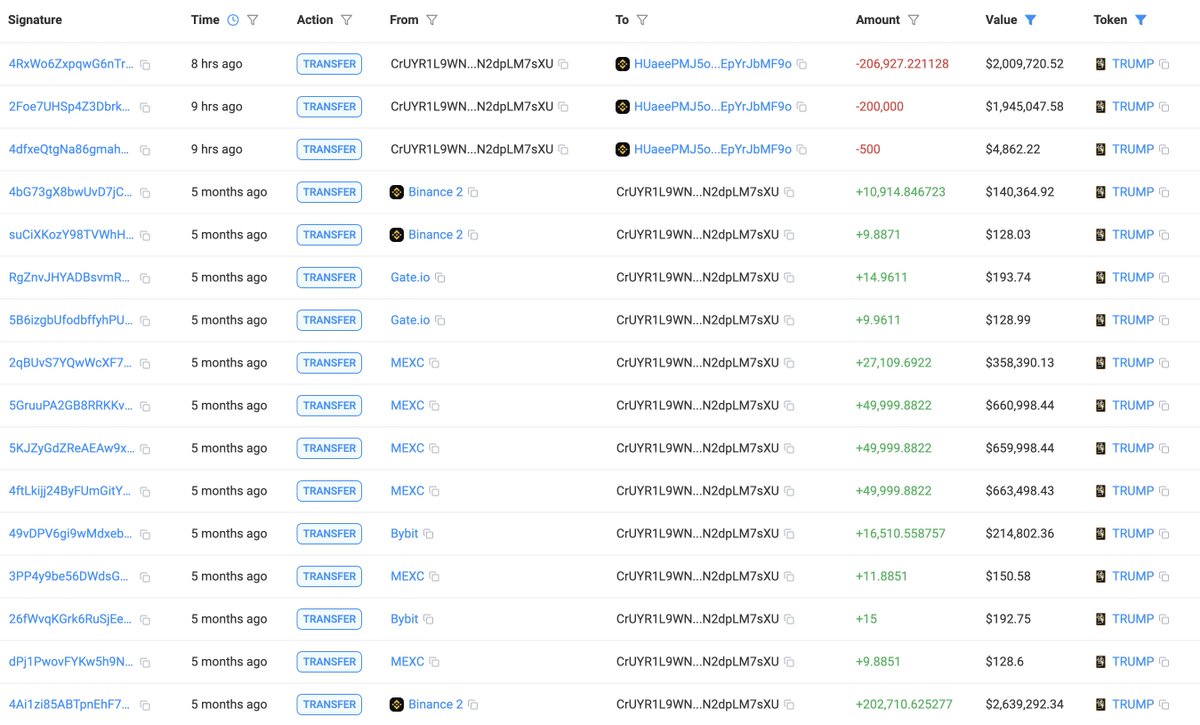Click TRANSFER badge in 8 hrs ago row

tap(329, 64)
